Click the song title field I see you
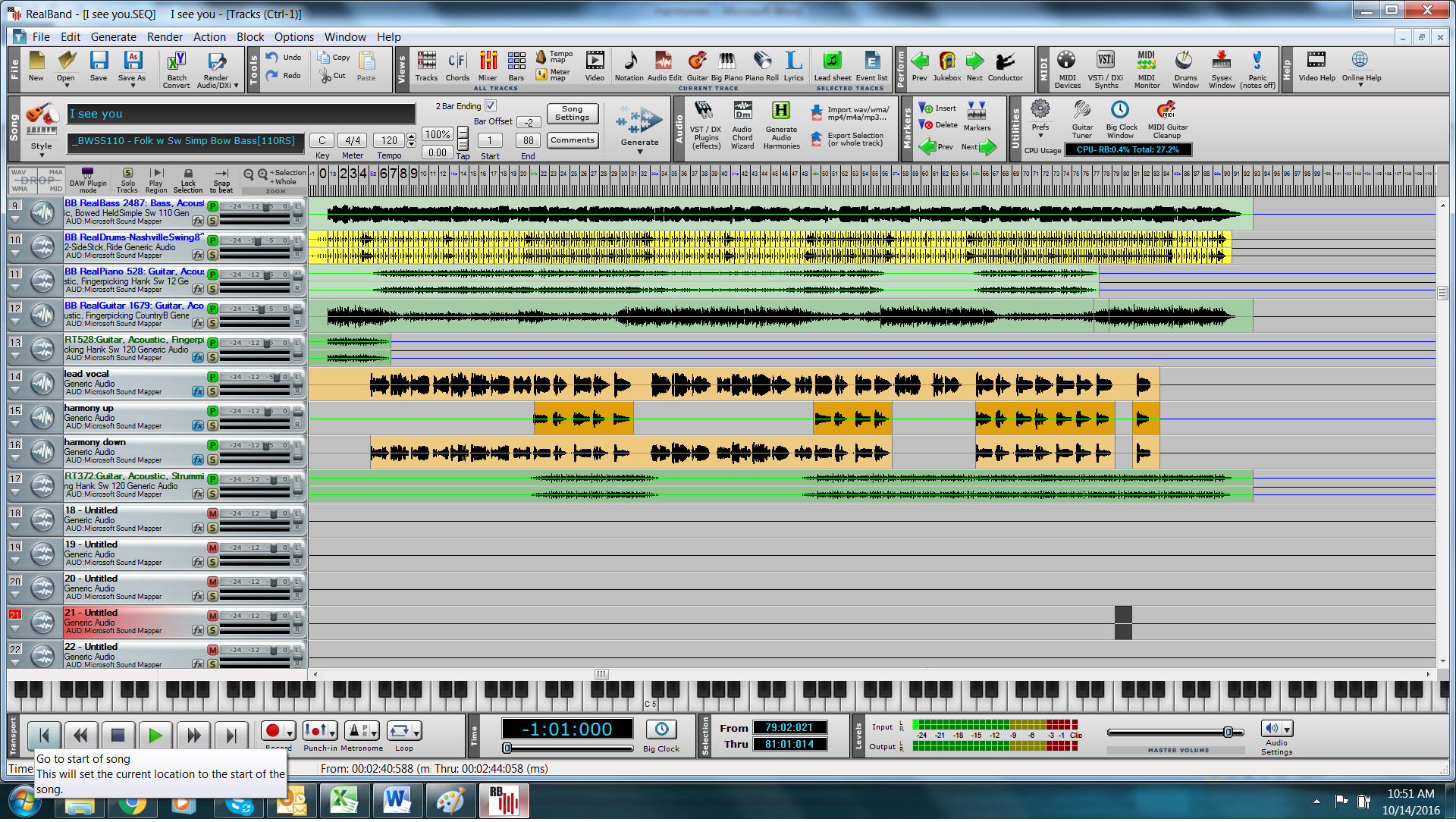Screen dimensions: 1456x822 coord(240,114)
